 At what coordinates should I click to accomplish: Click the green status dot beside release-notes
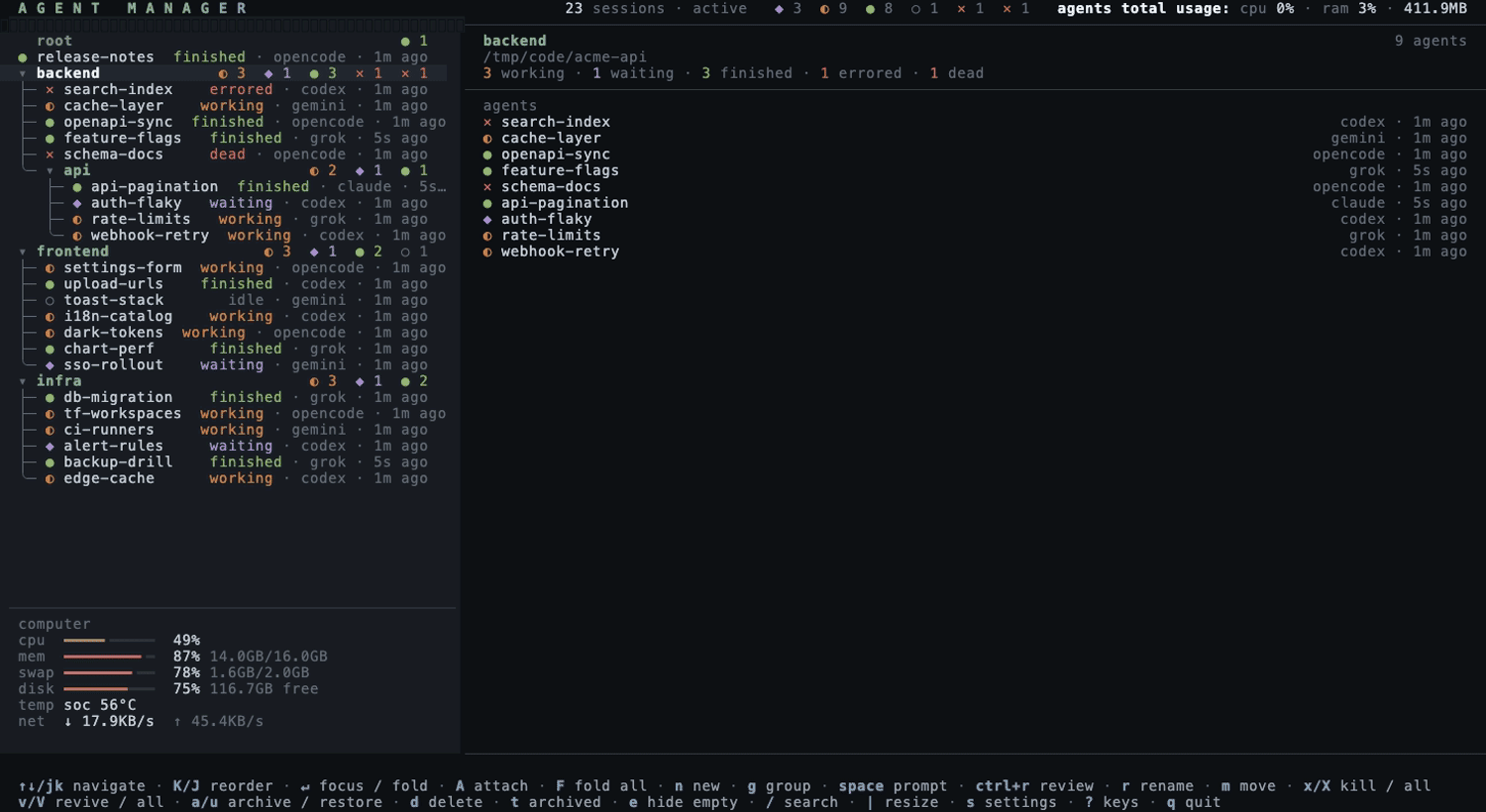(23, 57)
